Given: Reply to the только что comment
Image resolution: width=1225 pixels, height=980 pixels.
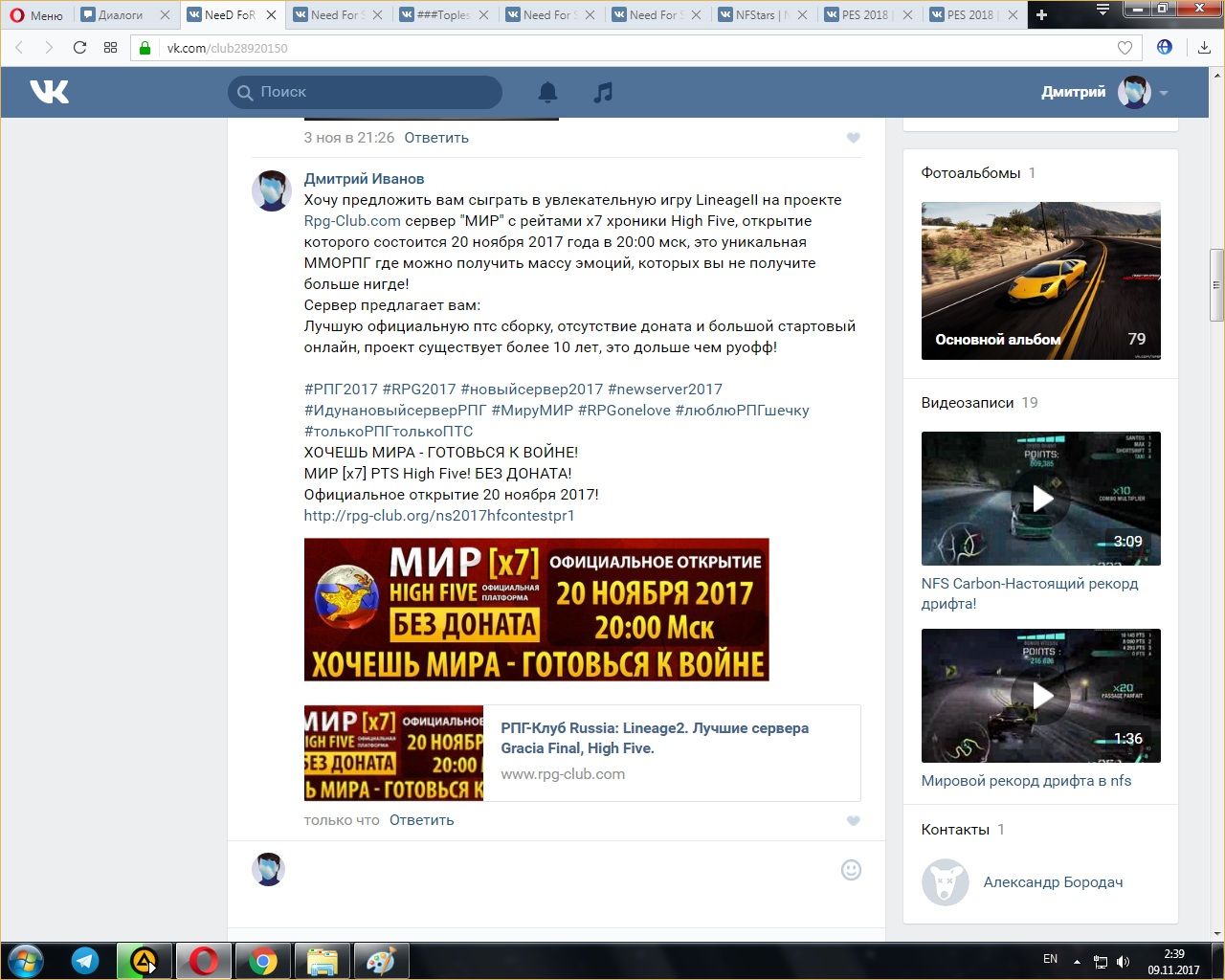Looking at the screenshot, I should [x=421, y=820].
